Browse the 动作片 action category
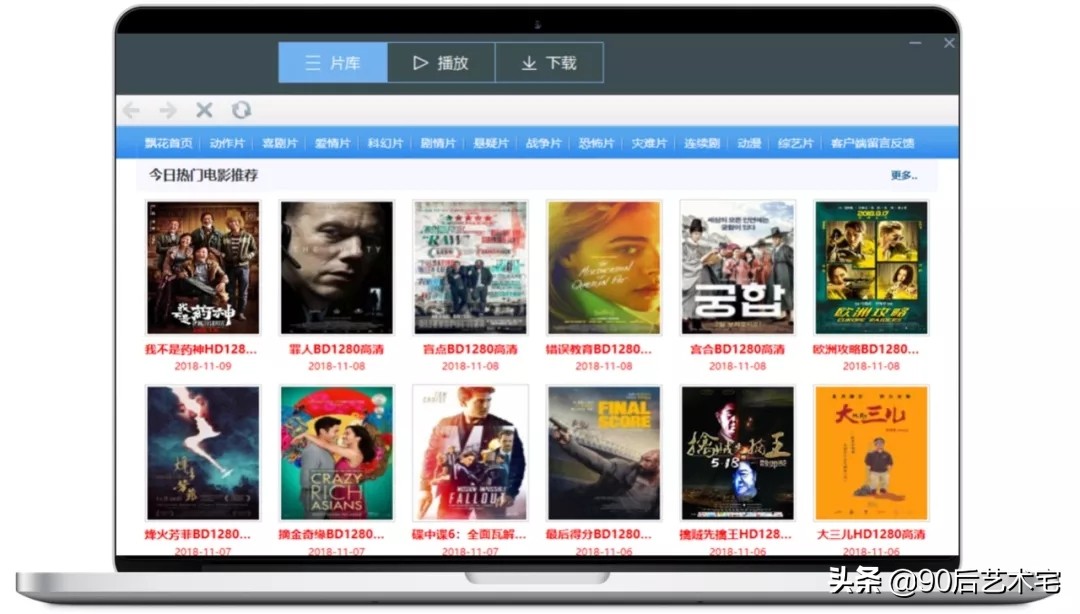Screen dimensions: 1080x614 click(x=227, y=143)
